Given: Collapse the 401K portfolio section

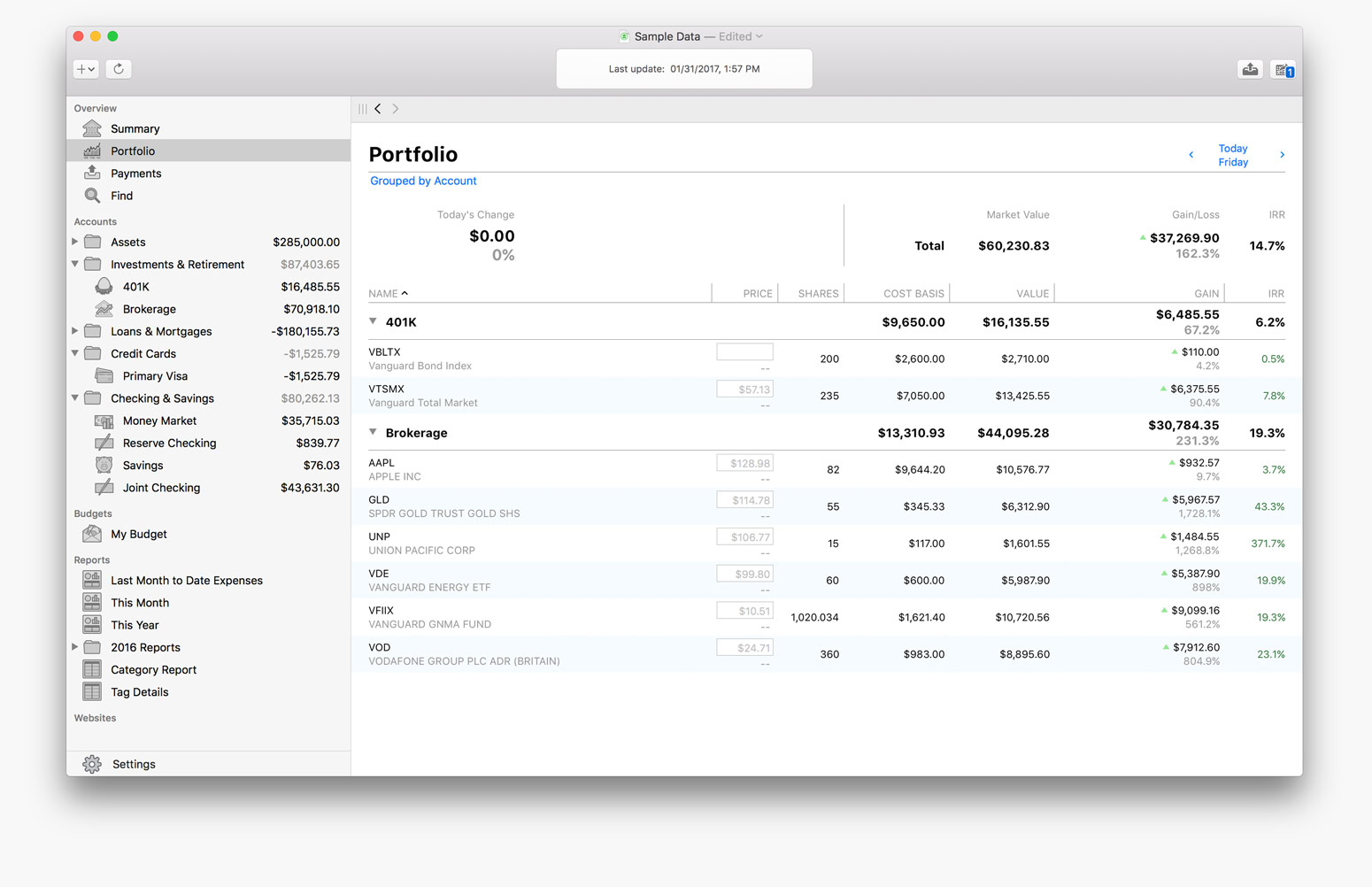Looking at the screenshot, I should pos(373,321).
